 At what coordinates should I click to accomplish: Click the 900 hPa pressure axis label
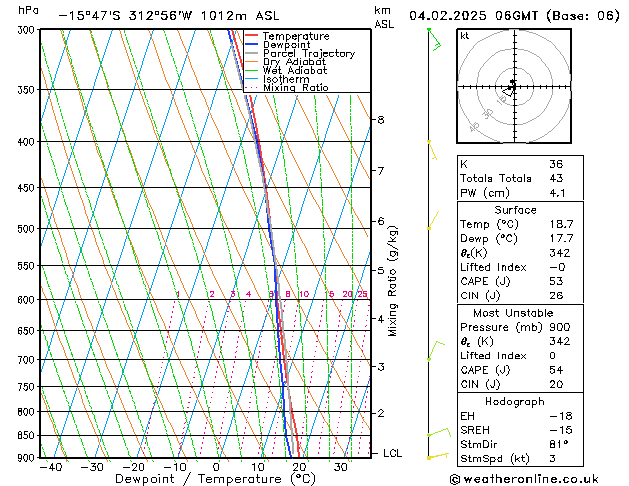[x=28, y=458]
